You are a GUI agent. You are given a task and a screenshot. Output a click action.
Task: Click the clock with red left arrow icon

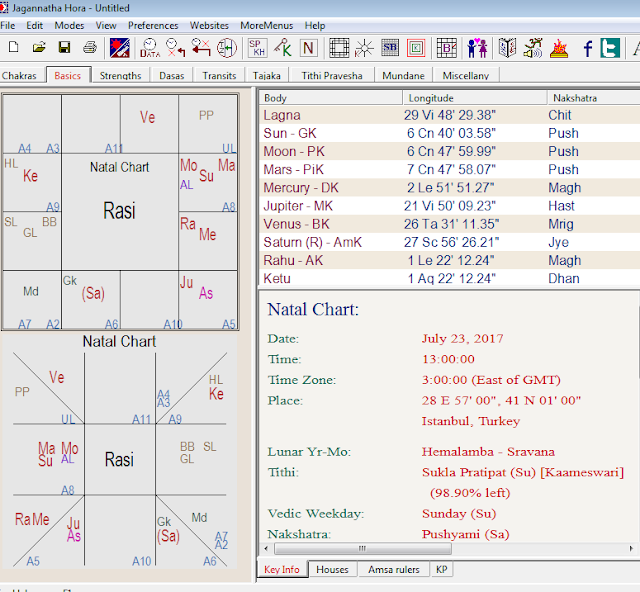pos(201,48)
